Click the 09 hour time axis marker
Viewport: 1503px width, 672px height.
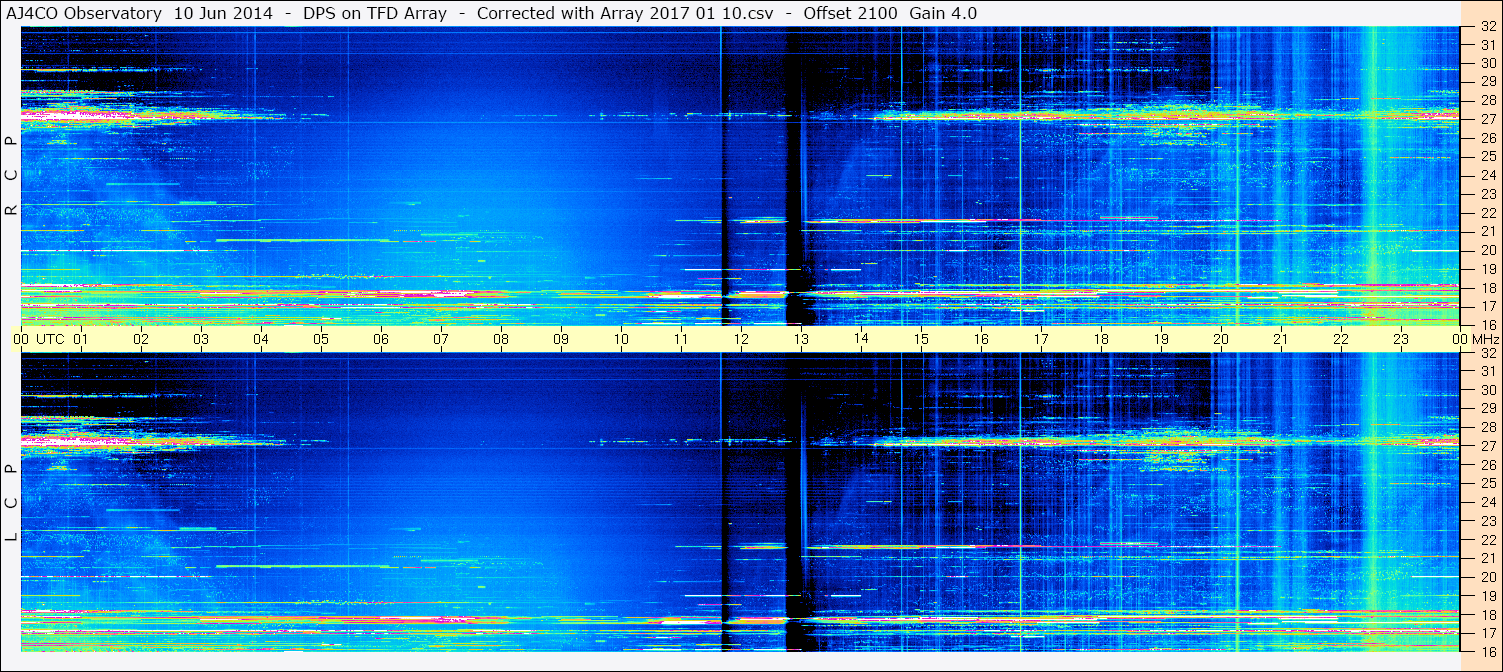[x=561, y=339]
